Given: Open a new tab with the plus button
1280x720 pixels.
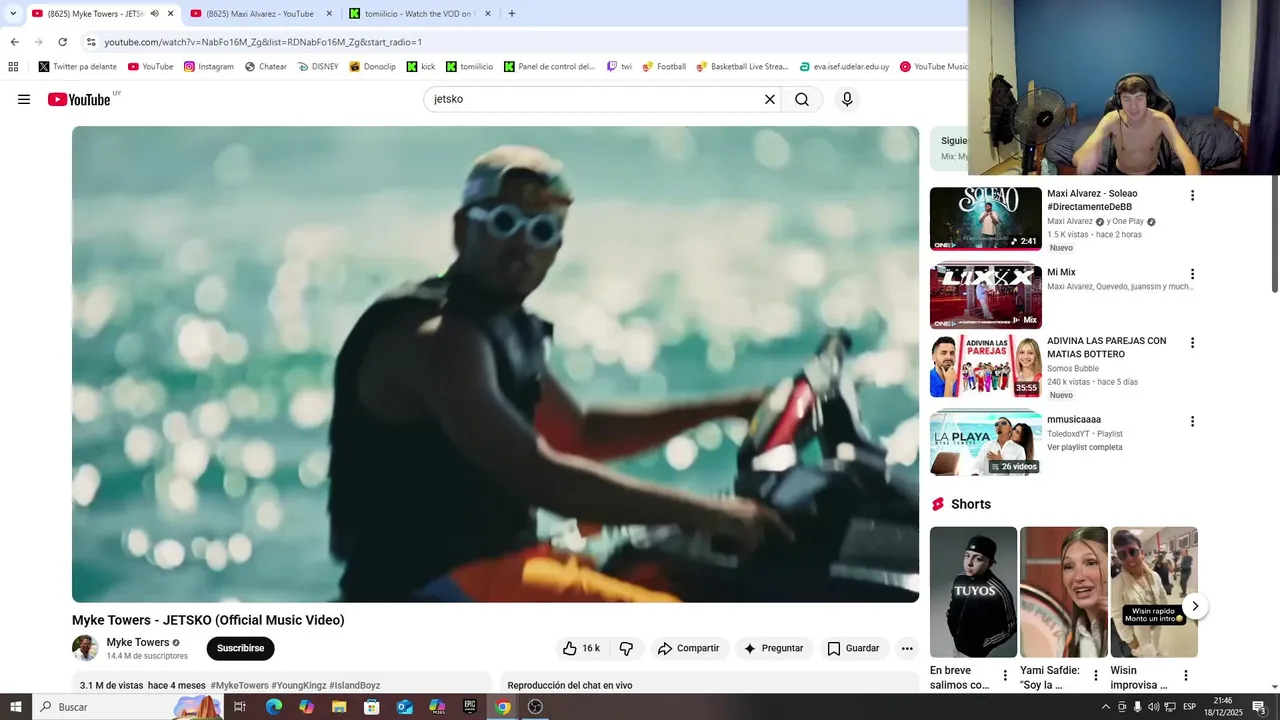Looking at the screenshot, I should (512, 14).
